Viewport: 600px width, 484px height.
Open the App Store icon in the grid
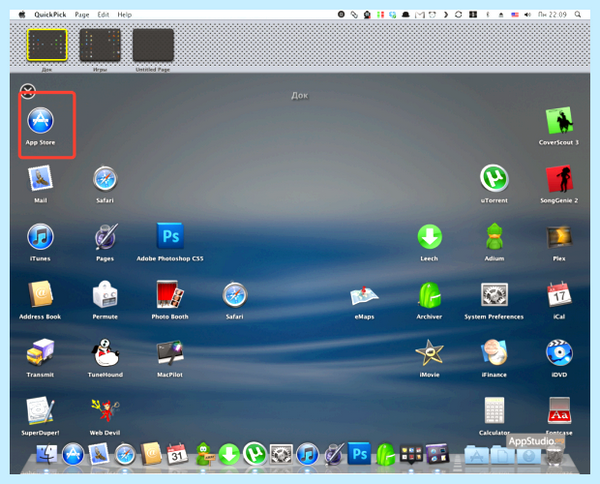(41, 121)
